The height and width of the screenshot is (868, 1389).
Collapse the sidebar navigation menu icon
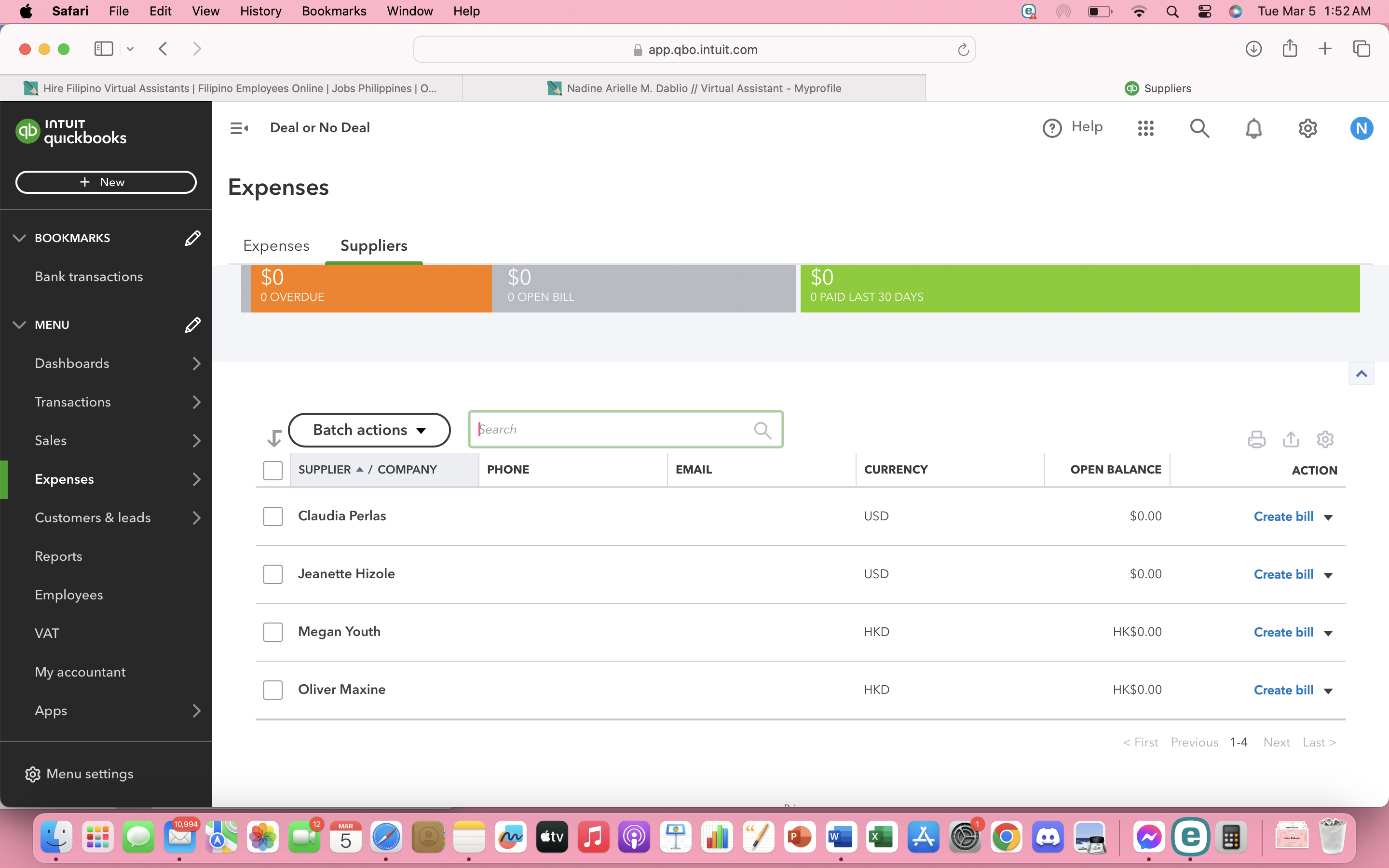click(239, 128)
